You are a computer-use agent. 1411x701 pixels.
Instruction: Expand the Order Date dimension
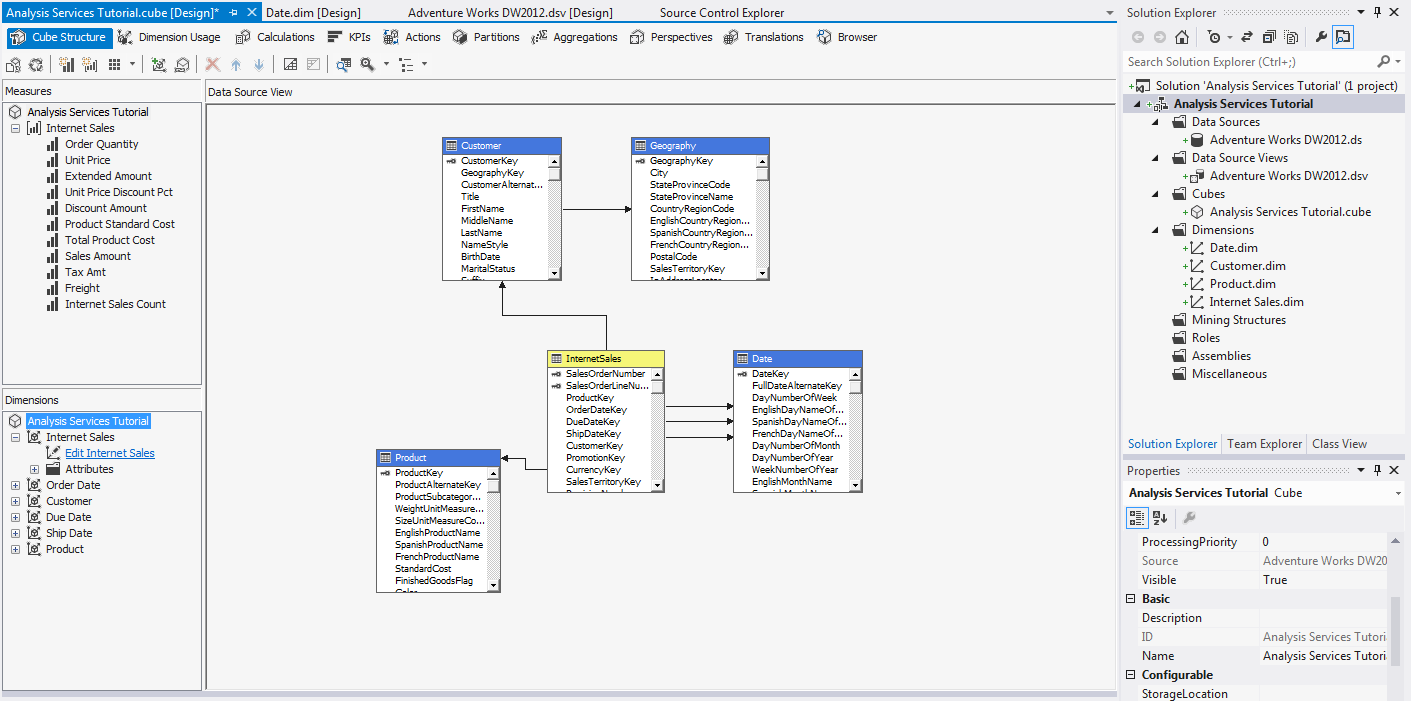(x=15, y=485)
